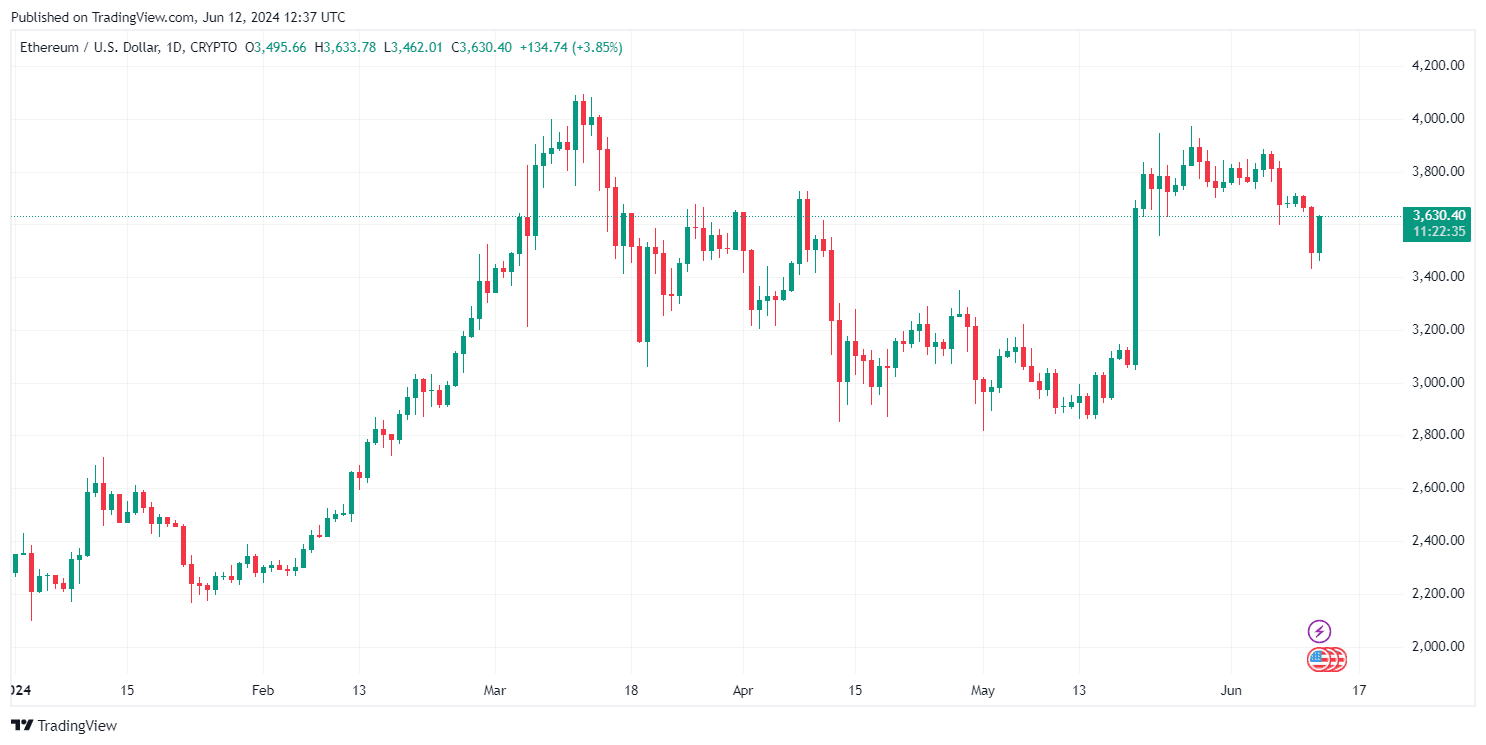Click the 2,600.00 price axis label
This screenshot has height=745, width=1486.
coord(1438,487)
